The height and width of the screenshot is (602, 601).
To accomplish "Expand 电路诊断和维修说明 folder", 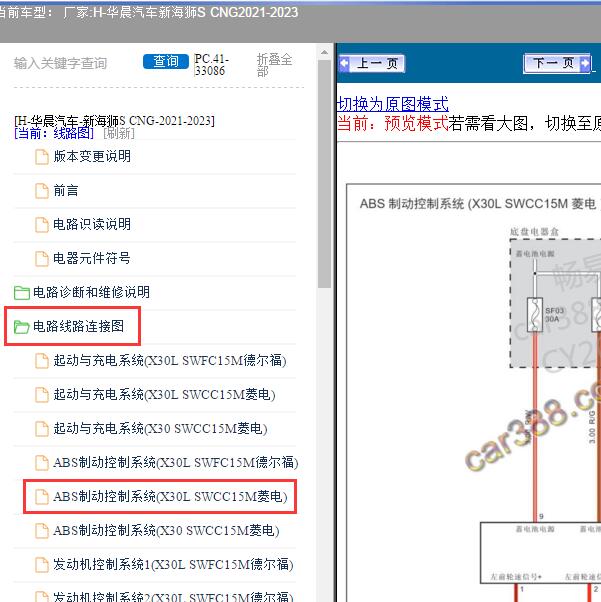I will [x=91, y=292].
